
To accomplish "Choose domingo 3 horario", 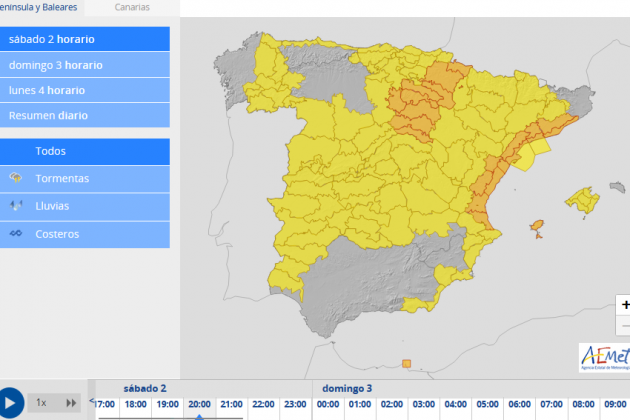I will (x=85, y=65).
